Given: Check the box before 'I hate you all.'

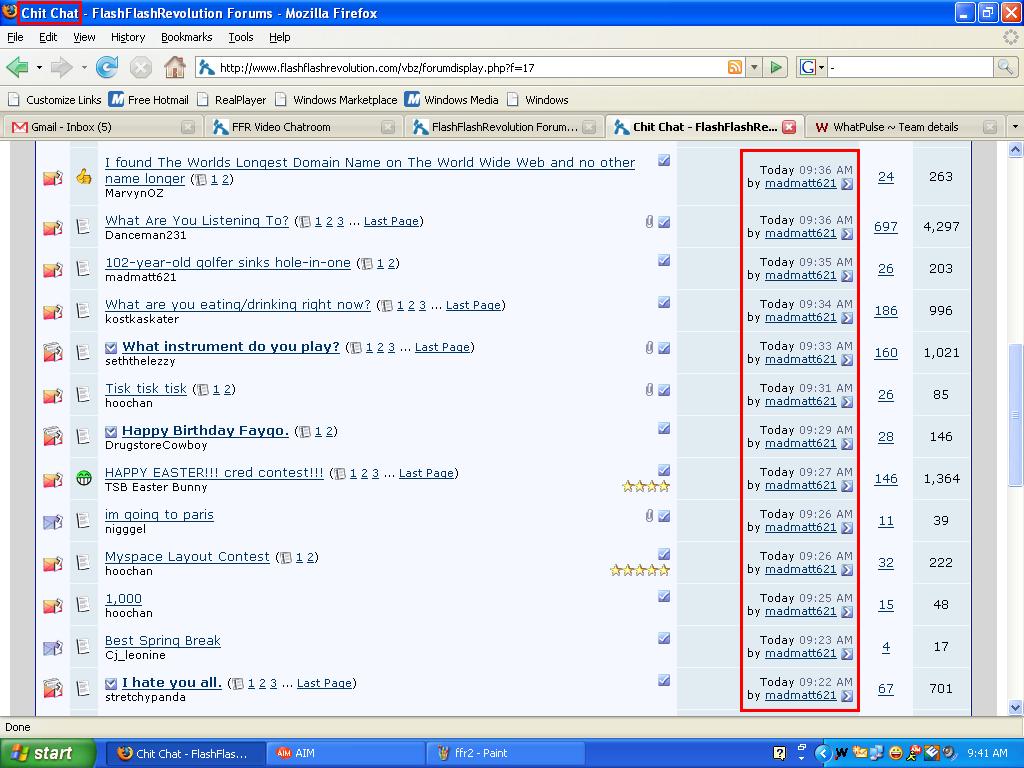Looking at the screenshot, I should (x=111, y=684).
